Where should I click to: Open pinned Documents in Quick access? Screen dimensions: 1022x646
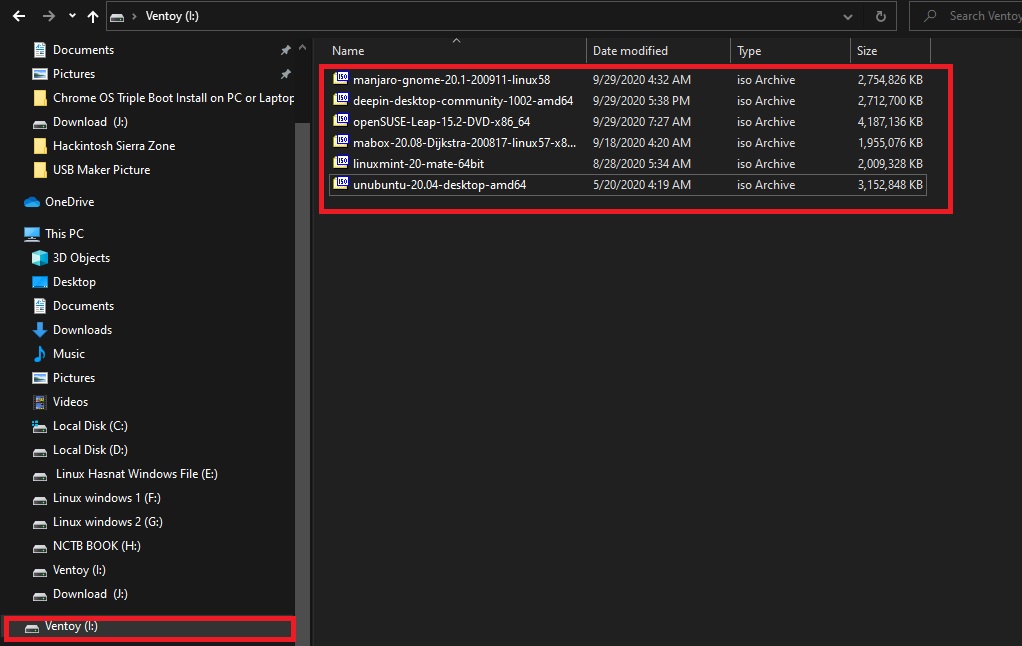pyautogui.click(x=83, y=50)
